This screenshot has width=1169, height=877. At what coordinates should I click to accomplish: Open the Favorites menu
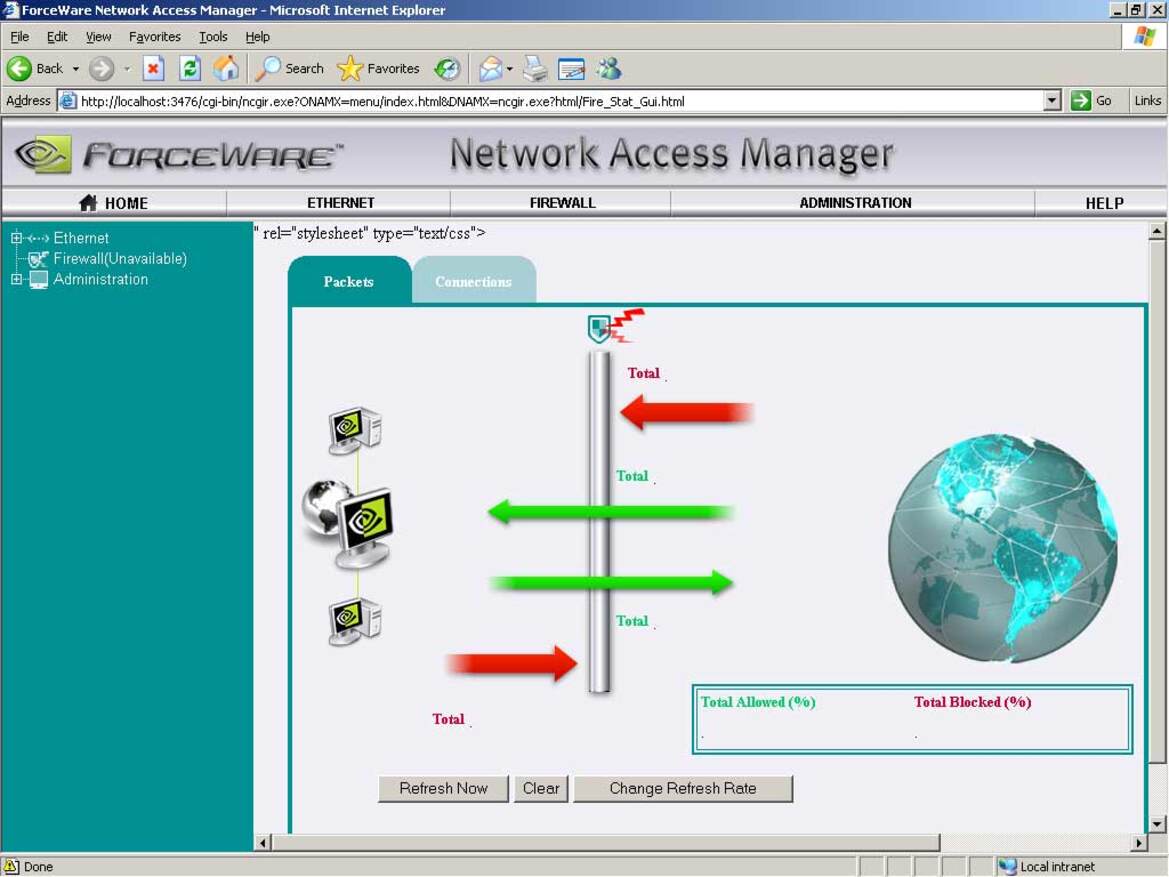point(154,37)
